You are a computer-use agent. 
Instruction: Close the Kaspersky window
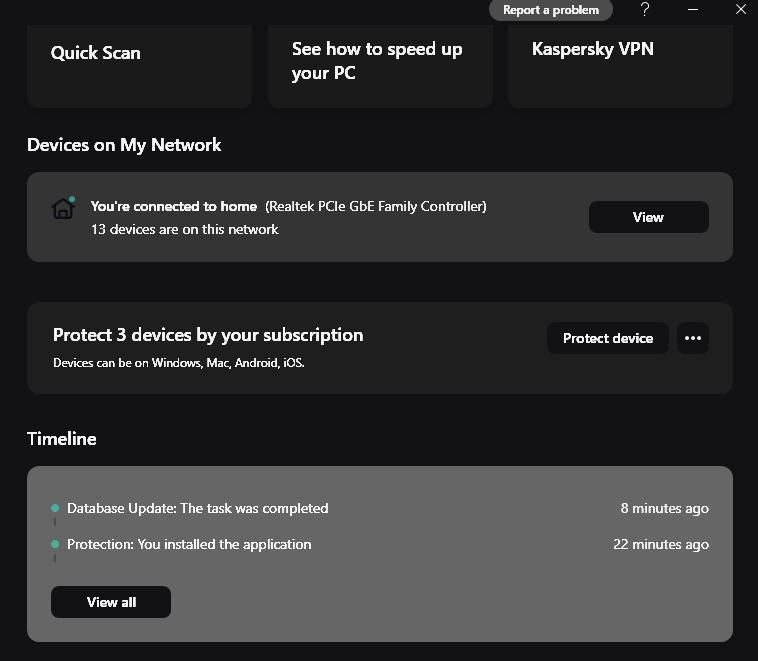[740, 10]
